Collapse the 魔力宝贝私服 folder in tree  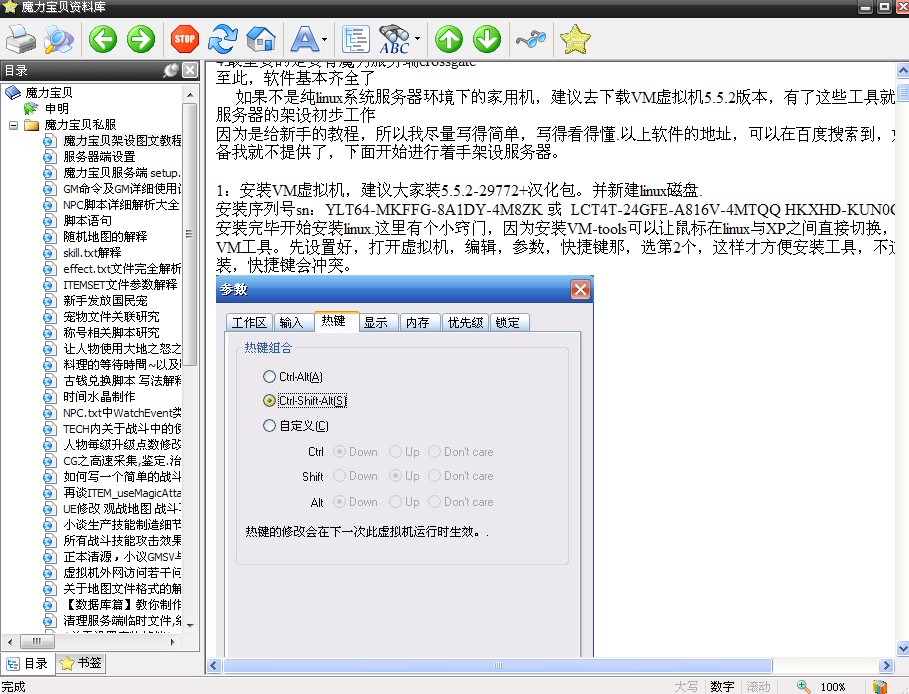pyautogui.click(x=14, y=125)
